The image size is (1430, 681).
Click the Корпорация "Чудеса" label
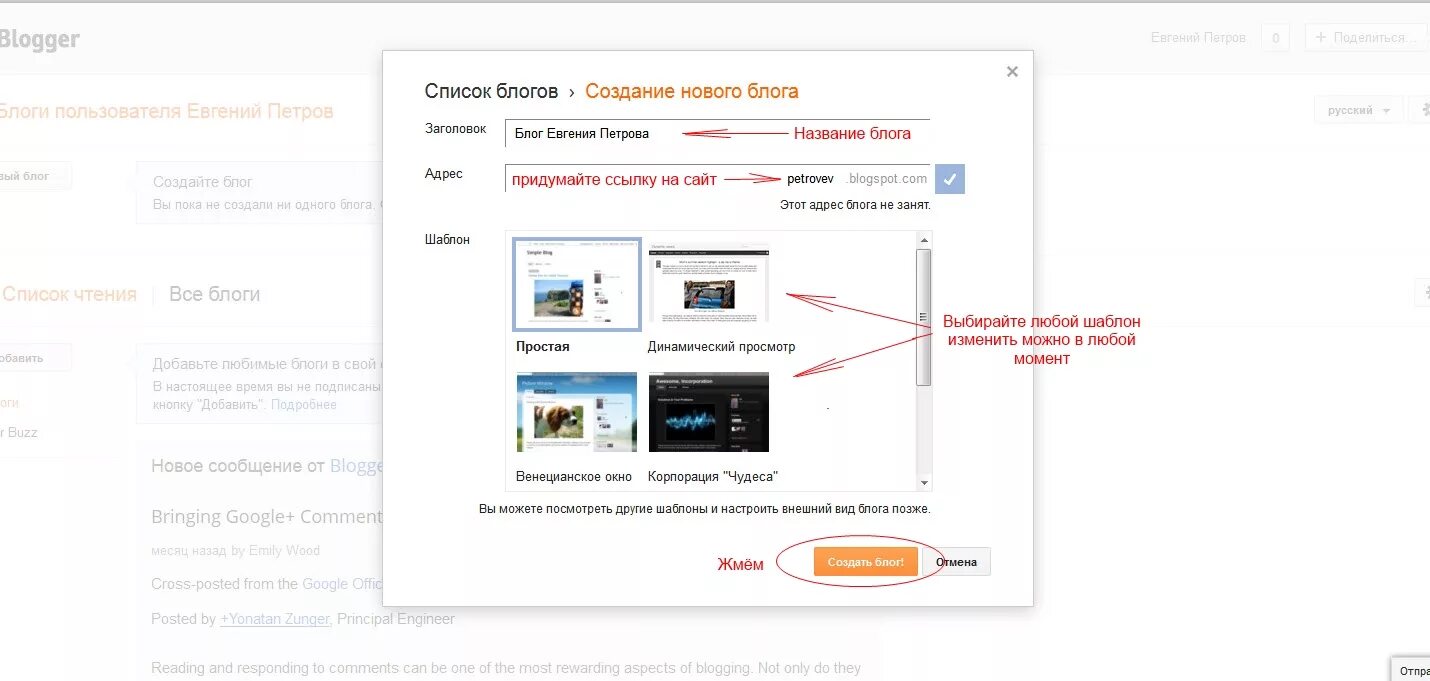point(713,477)
